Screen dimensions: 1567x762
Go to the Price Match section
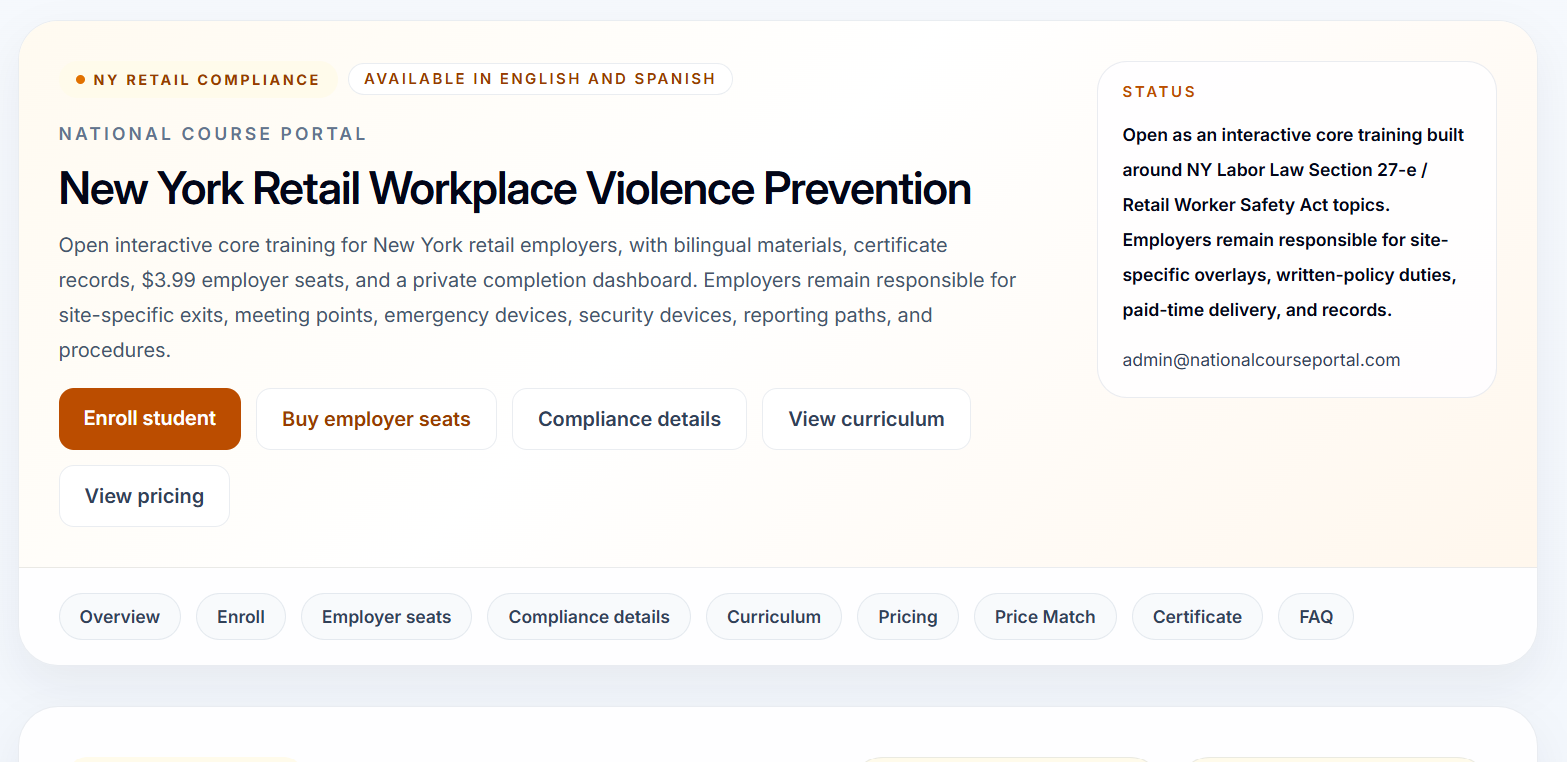point(1045,617)
